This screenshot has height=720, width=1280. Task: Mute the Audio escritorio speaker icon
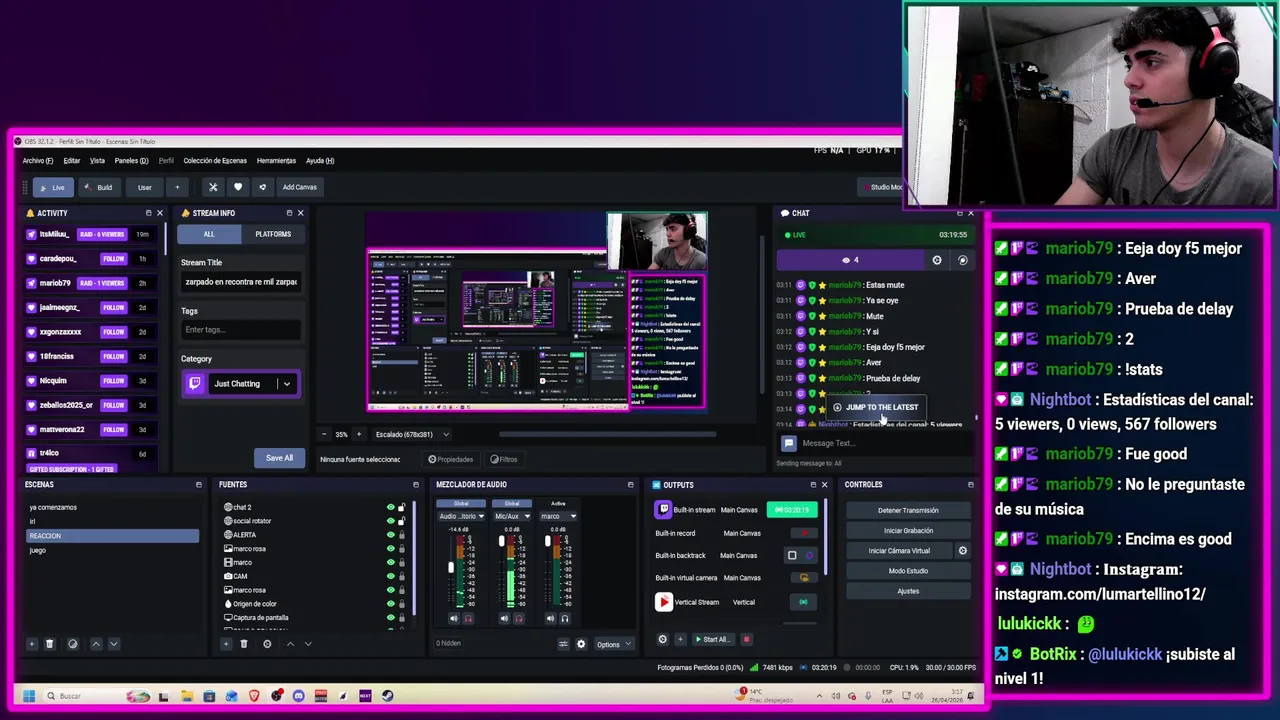tap(453, 618)
